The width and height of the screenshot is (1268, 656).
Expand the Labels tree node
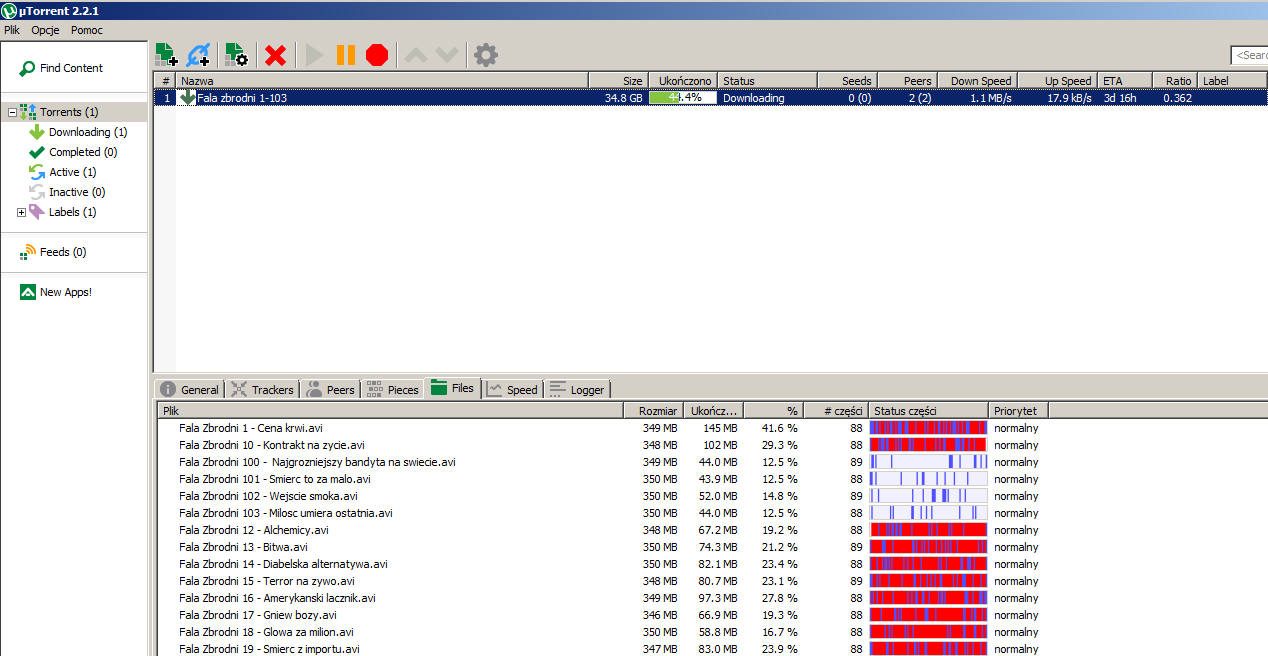pos(21,212)
